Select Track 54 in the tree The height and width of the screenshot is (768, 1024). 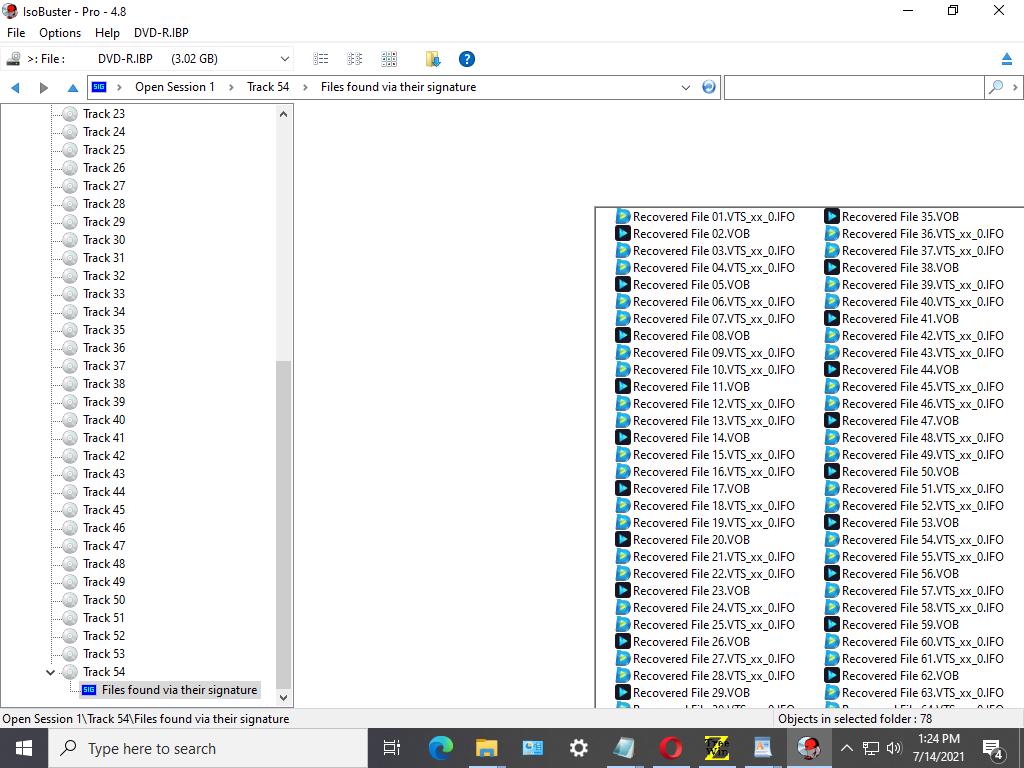click(x=104, y=672)
